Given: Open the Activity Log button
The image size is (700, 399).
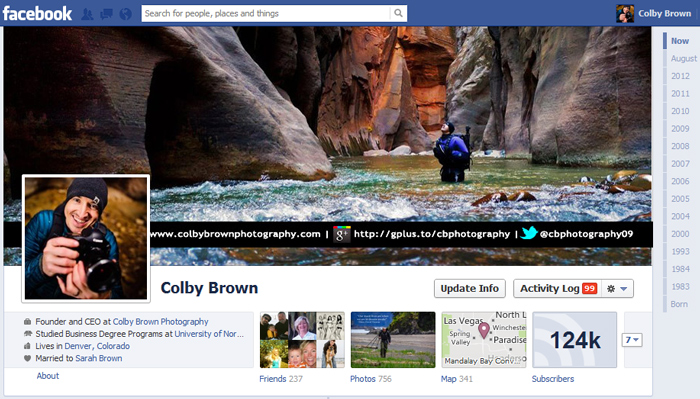Looking at the screenshot, I should (x=558, y=288).
